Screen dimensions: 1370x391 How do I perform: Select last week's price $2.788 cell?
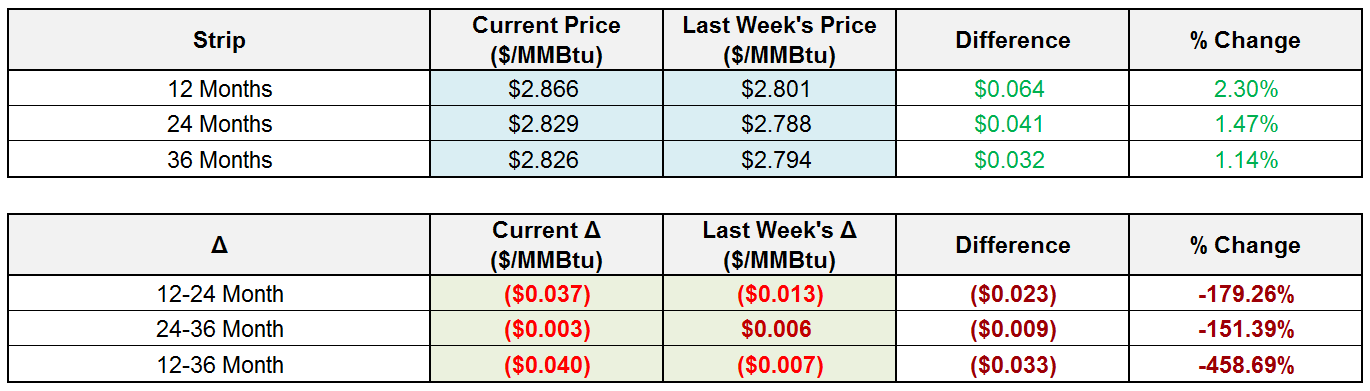tap(779, 124)
